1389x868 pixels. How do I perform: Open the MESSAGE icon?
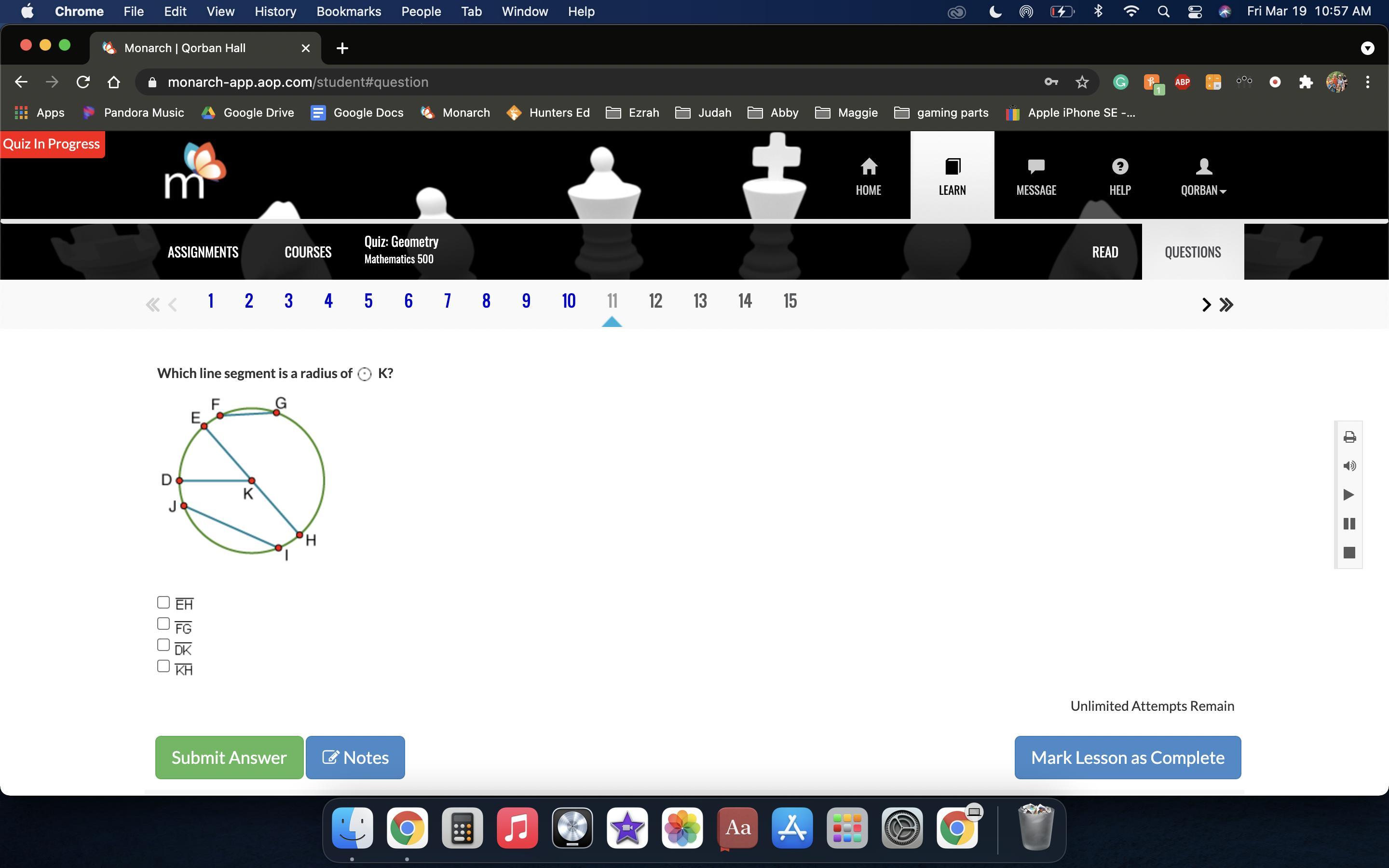1035,176
